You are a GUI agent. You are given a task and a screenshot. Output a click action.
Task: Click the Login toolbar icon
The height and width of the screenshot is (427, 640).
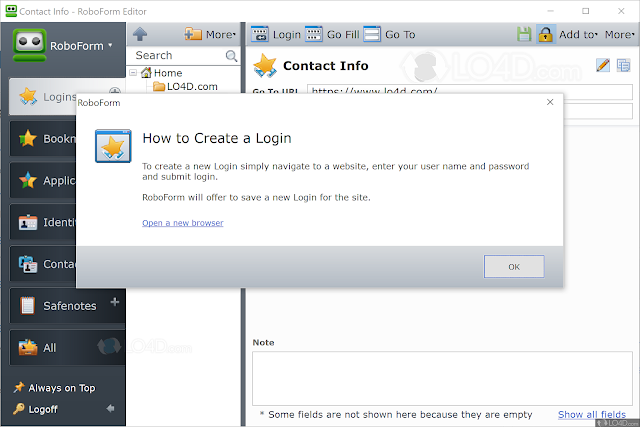[x=260, y=34]
